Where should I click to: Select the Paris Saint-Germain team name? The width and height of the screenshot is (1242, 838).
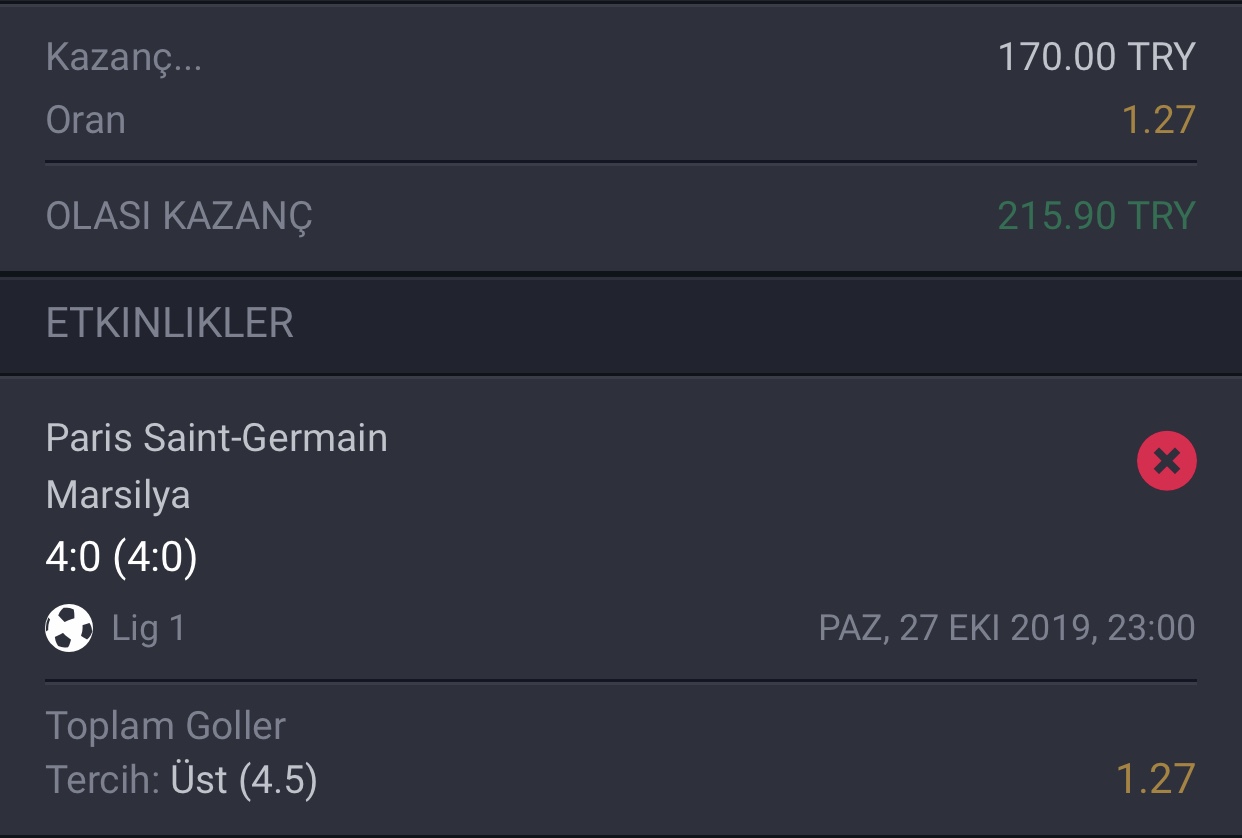pyautogui.click(x=217, y=438)
